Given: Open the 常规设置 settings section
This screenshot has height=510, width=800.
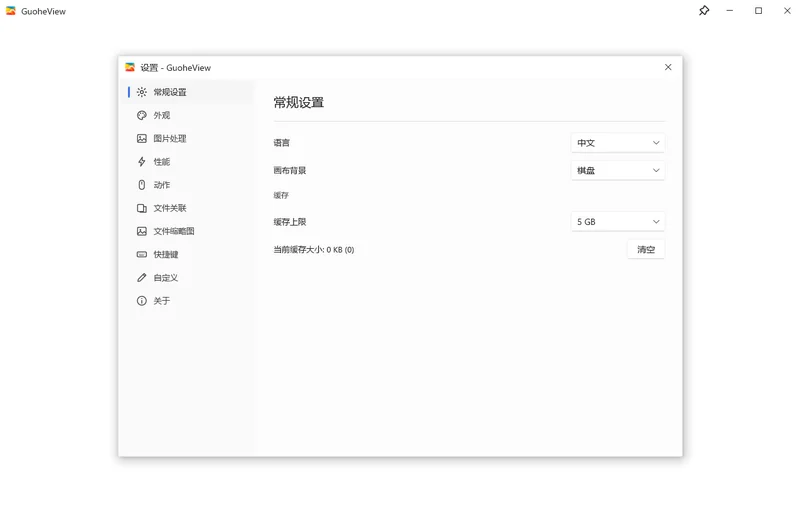Looking at the screenshot, I should click(x=188, y=92).
